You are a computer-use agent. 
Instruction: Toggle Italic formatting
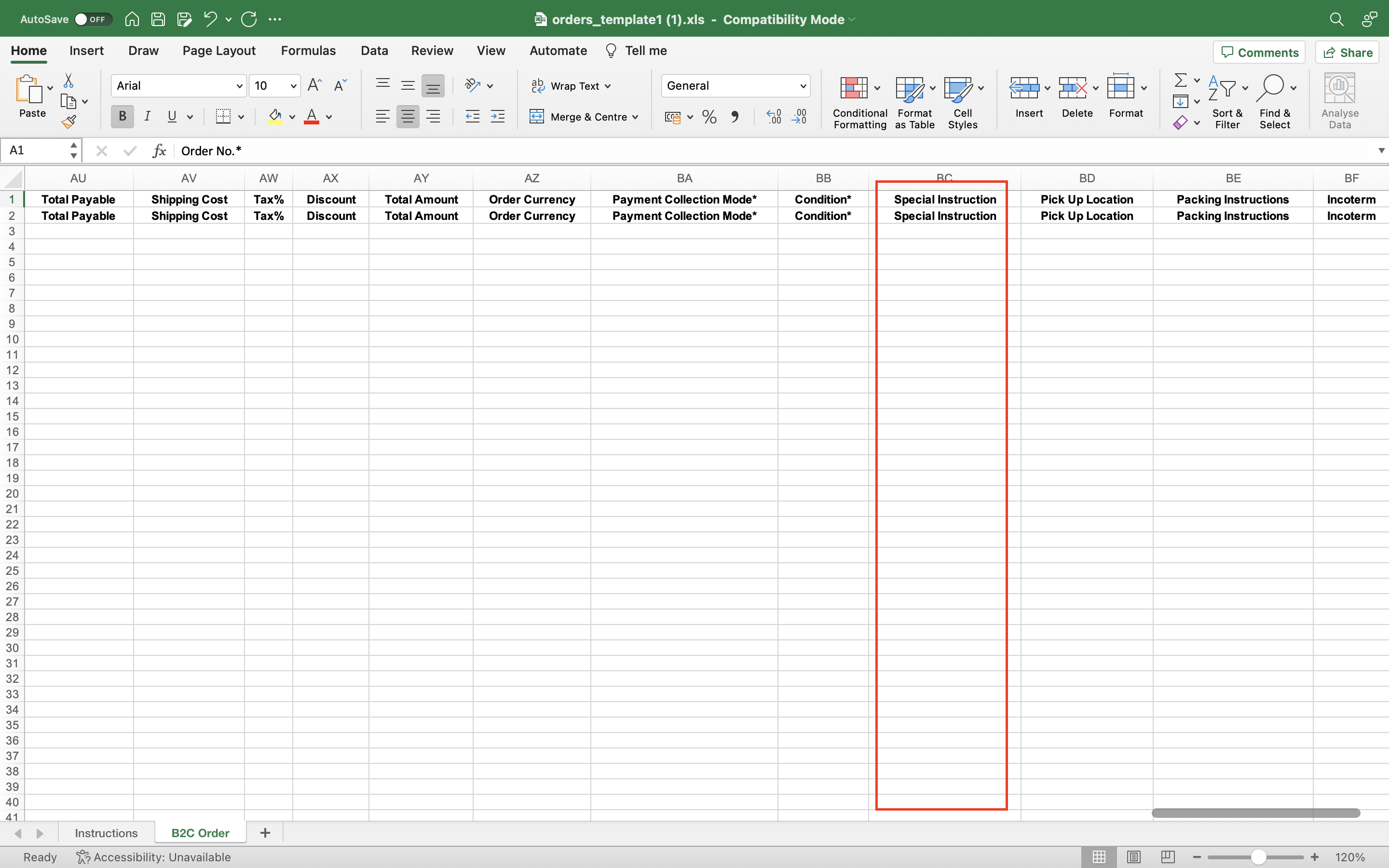[148, 117]
